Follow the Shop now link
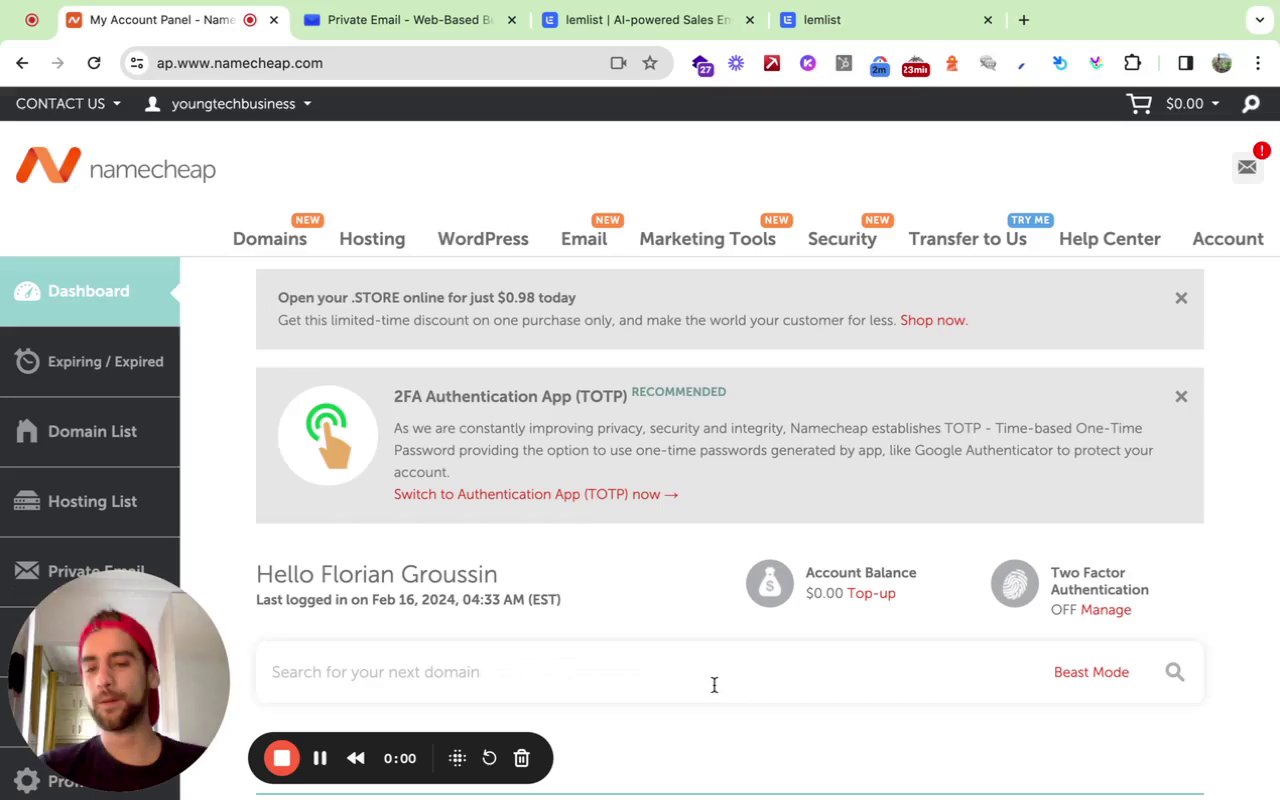Image resolution: width=1280 pixels, height=800 pixels. (x=933, y=320)
